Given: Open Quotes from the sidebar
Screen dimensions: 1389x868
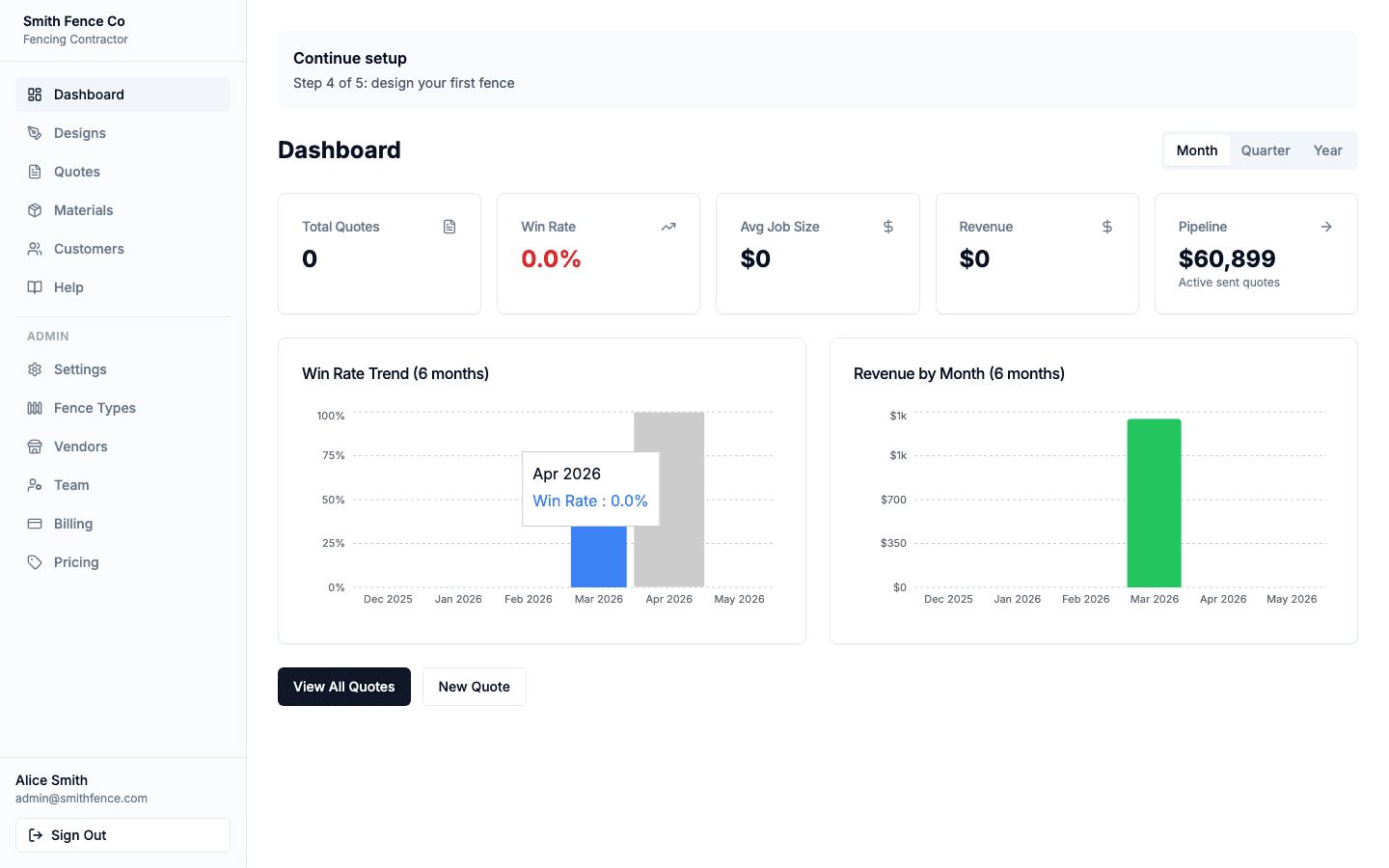Looking at the screenshot, I should coord(123,172).
